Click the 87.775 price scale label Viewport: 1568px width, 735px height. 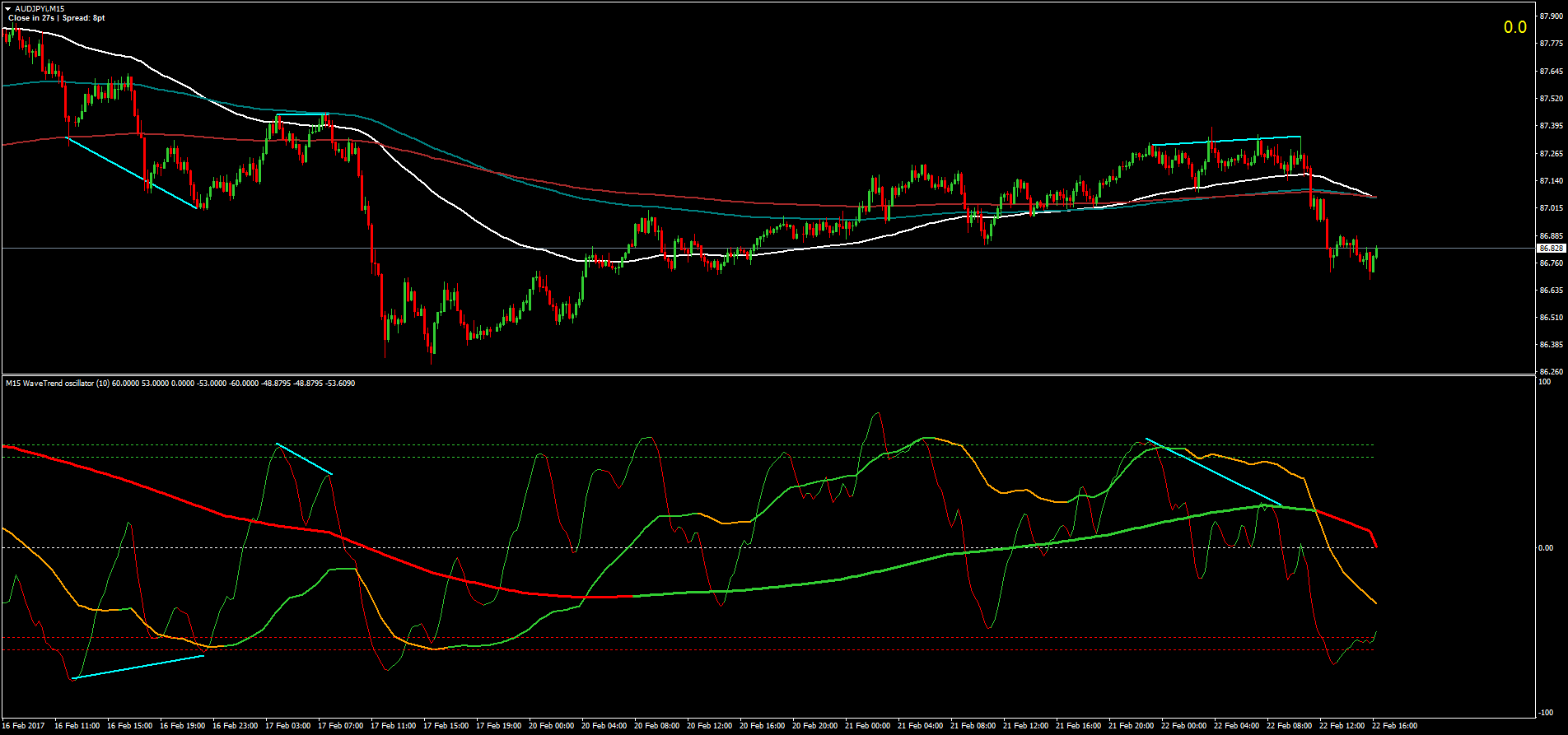[1551, 44]
